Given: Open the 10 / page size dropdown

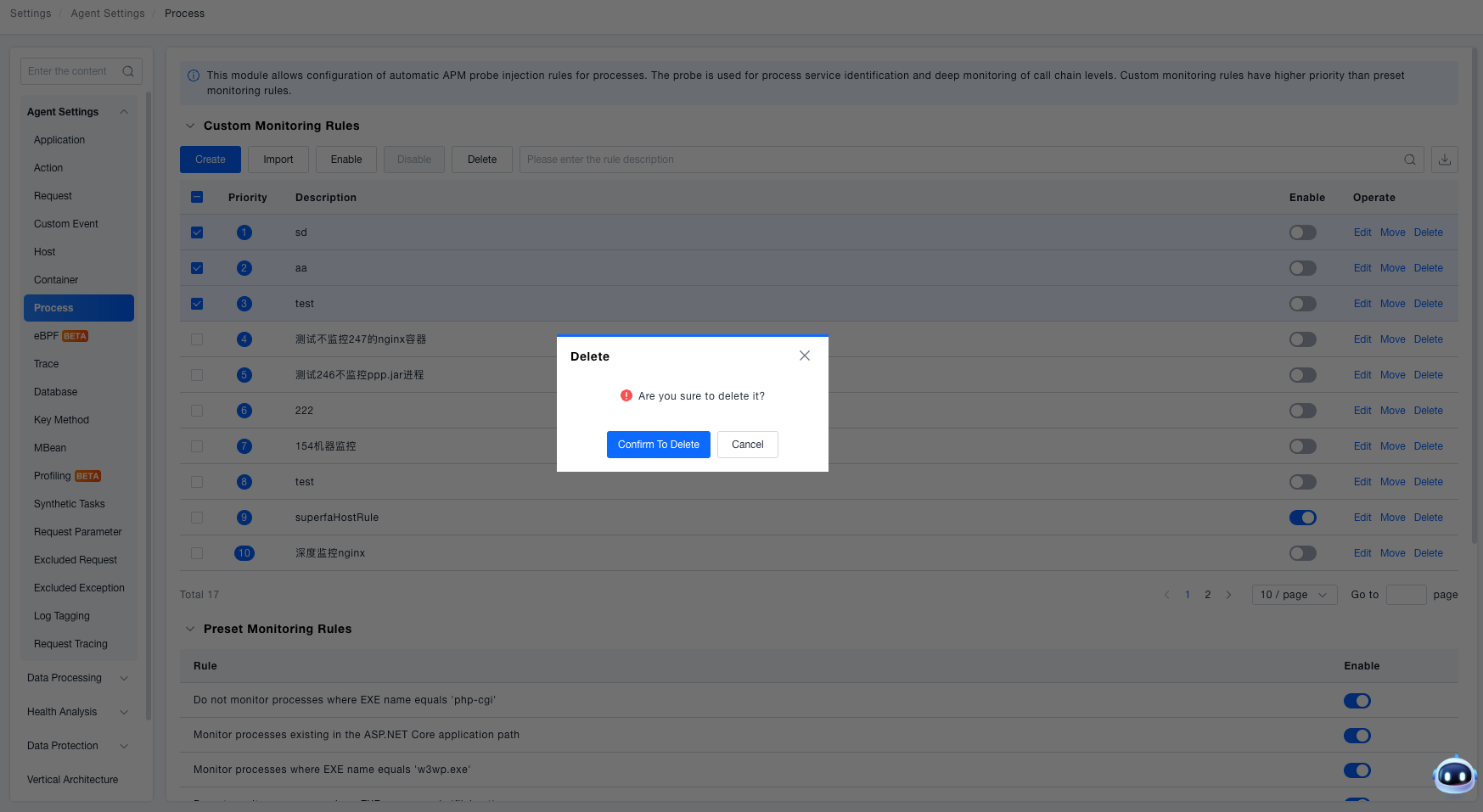Looking at the screenshot, I should click(1295, 595).
